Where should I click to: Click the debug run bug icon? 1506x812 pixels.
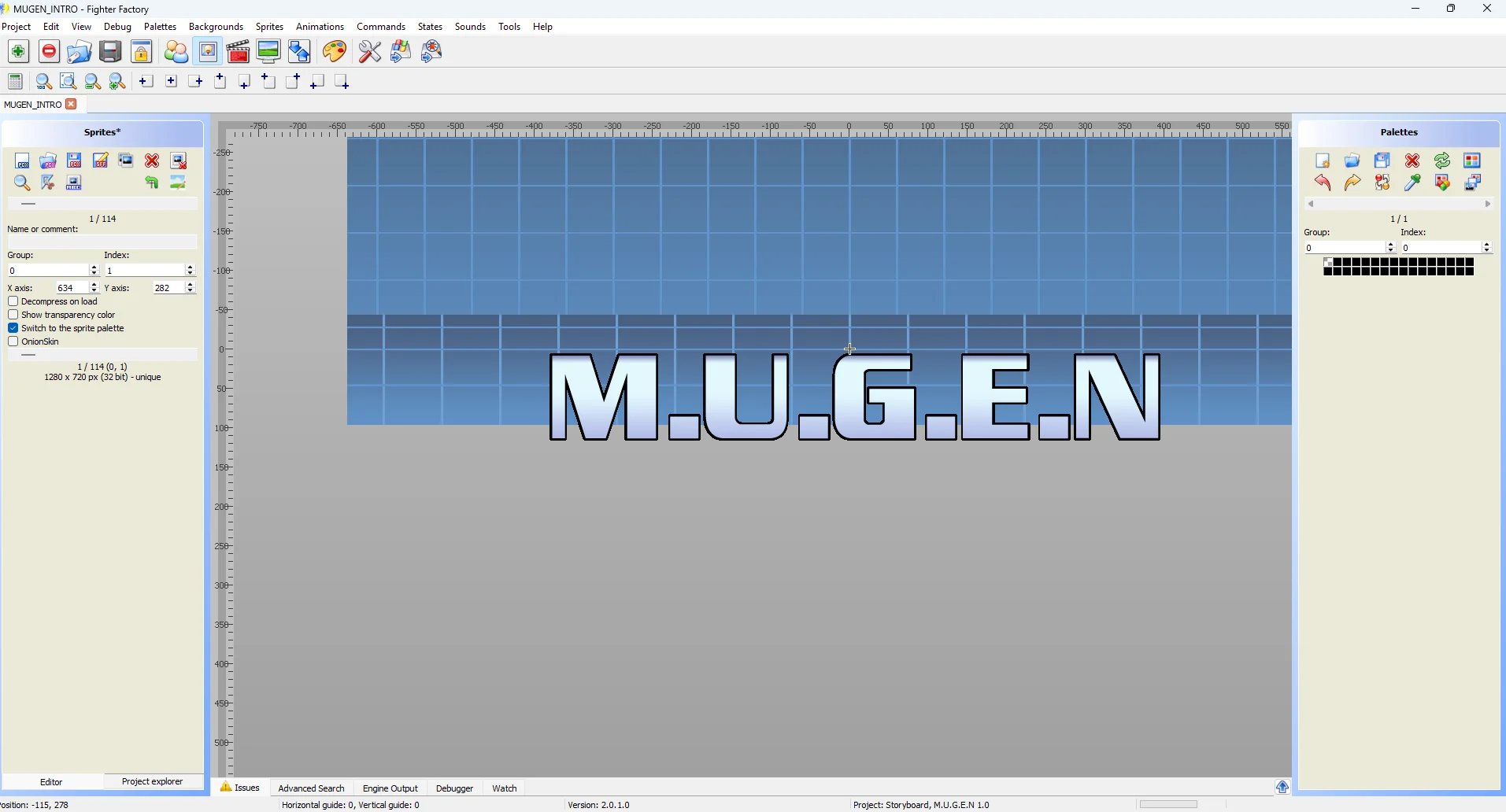tap(433, 52)
